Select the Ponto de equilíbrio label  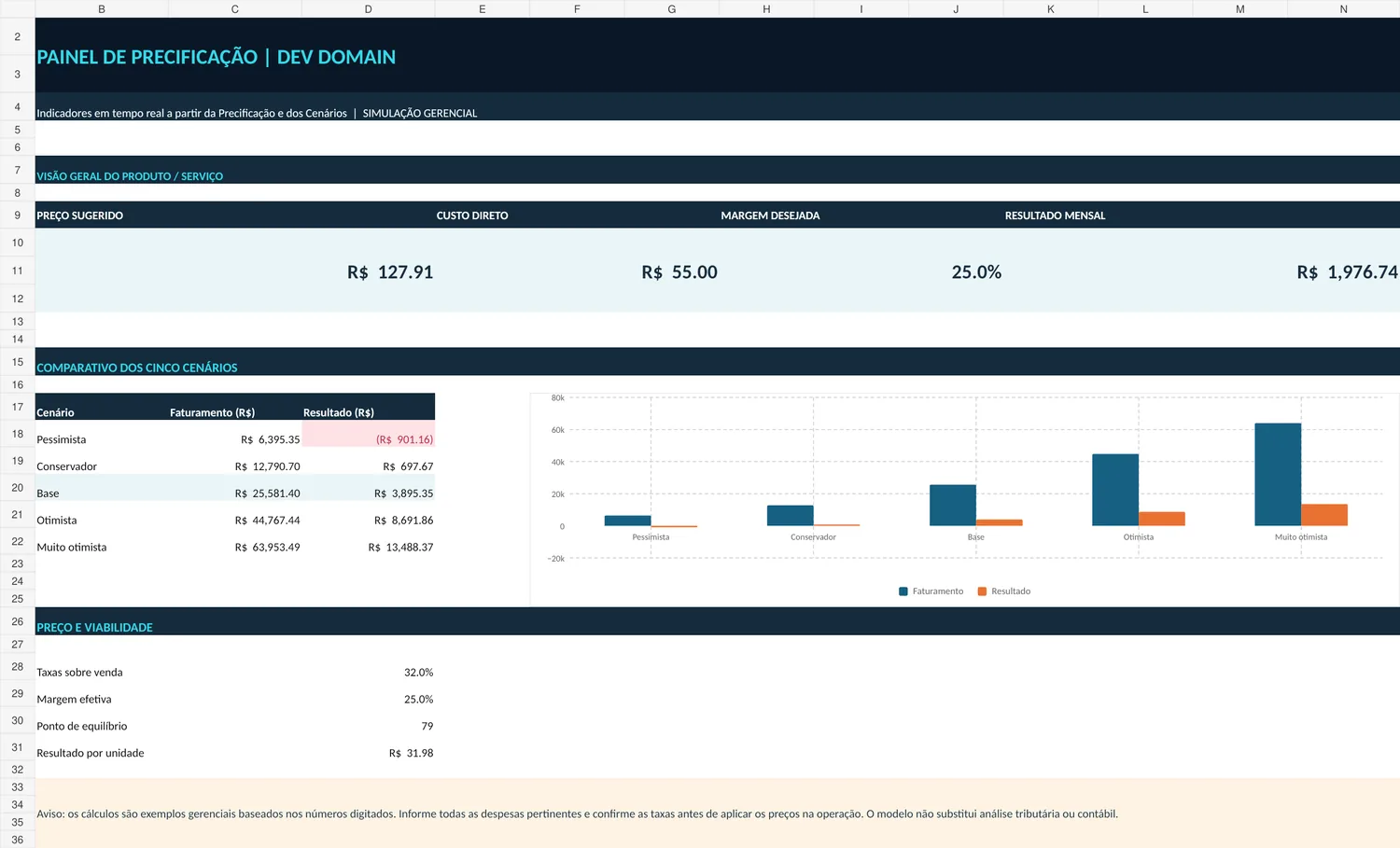(82, 727)
